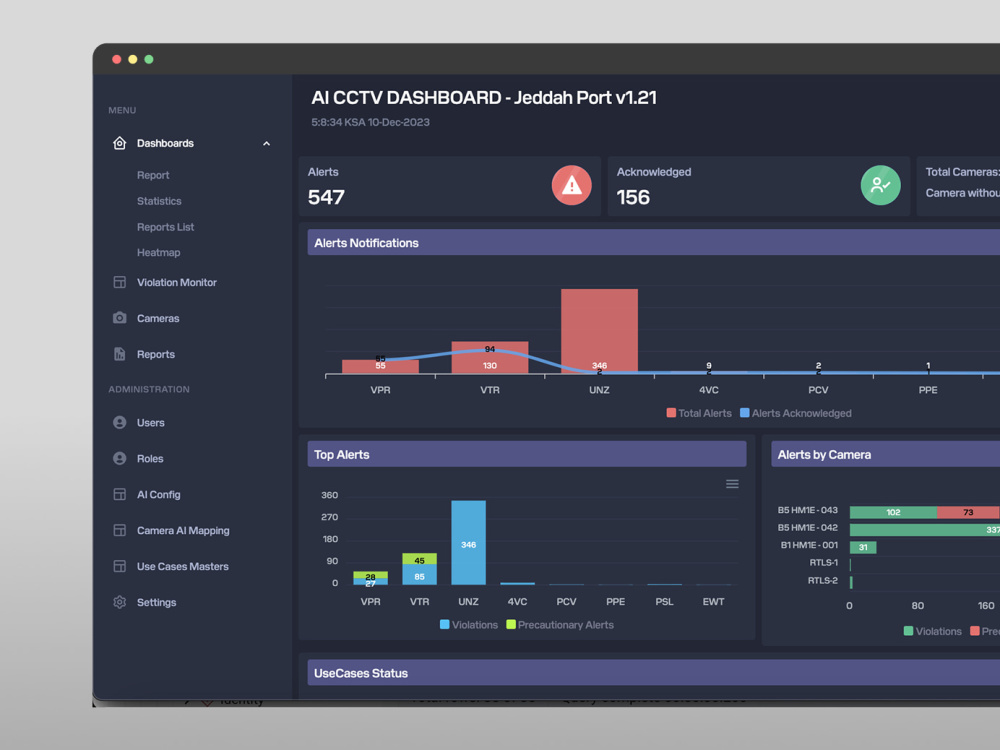Open Roles administration page
1000x750 pixels.
coord(150,459)
